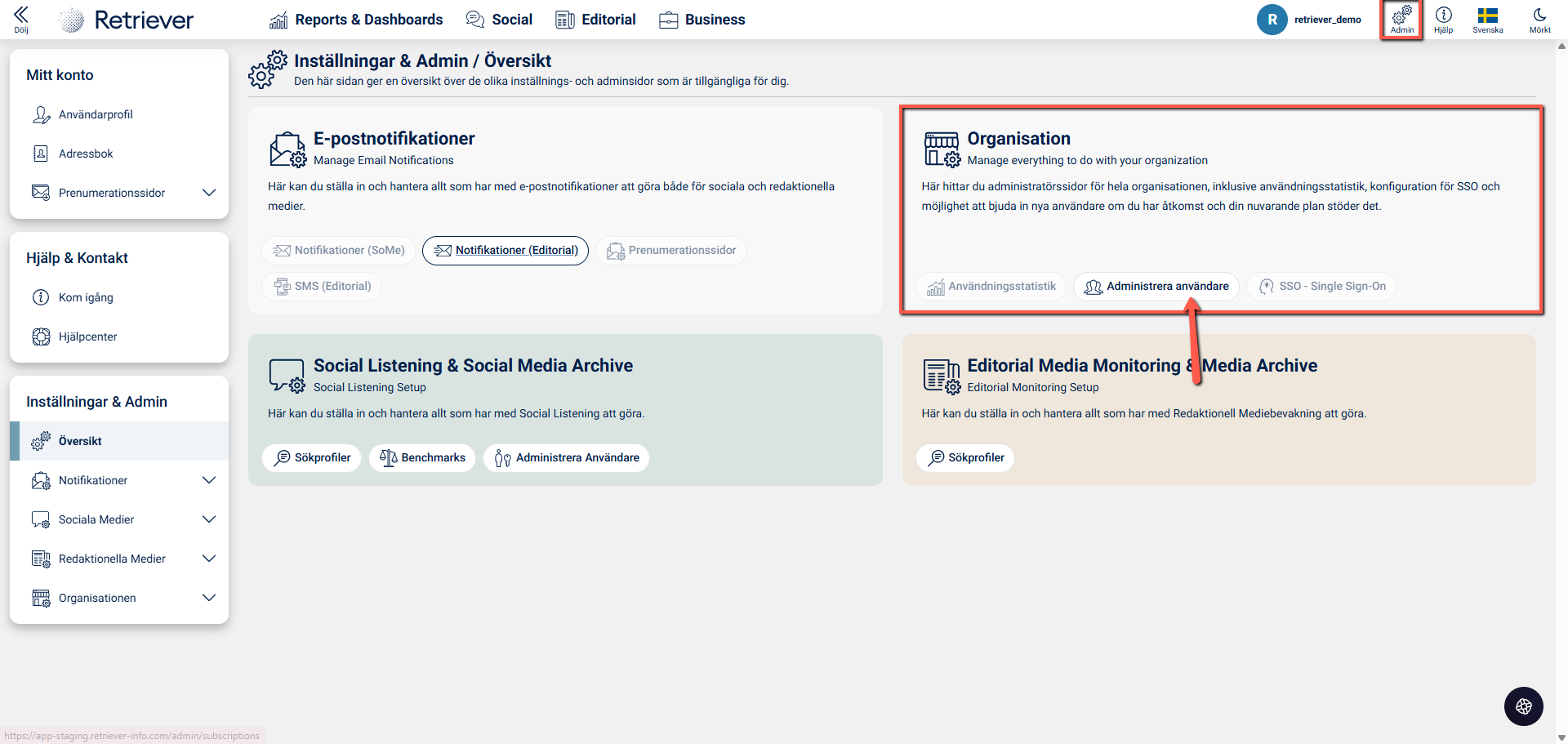Click the Benchmarks button
The width and height of the screenshot is (1568, 744).
click(x=422, y=458)
